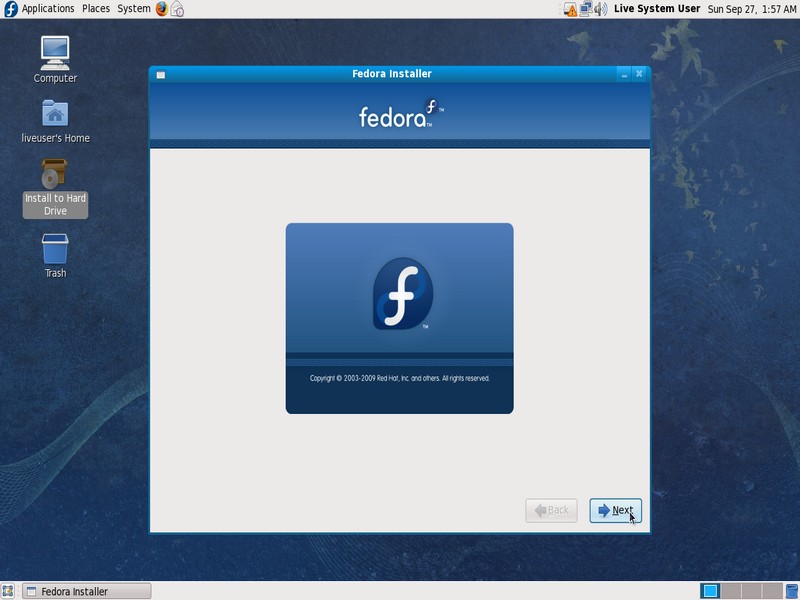Open the installer window menu icon
This screenshot has width=800, height=600.
[161, 74]
